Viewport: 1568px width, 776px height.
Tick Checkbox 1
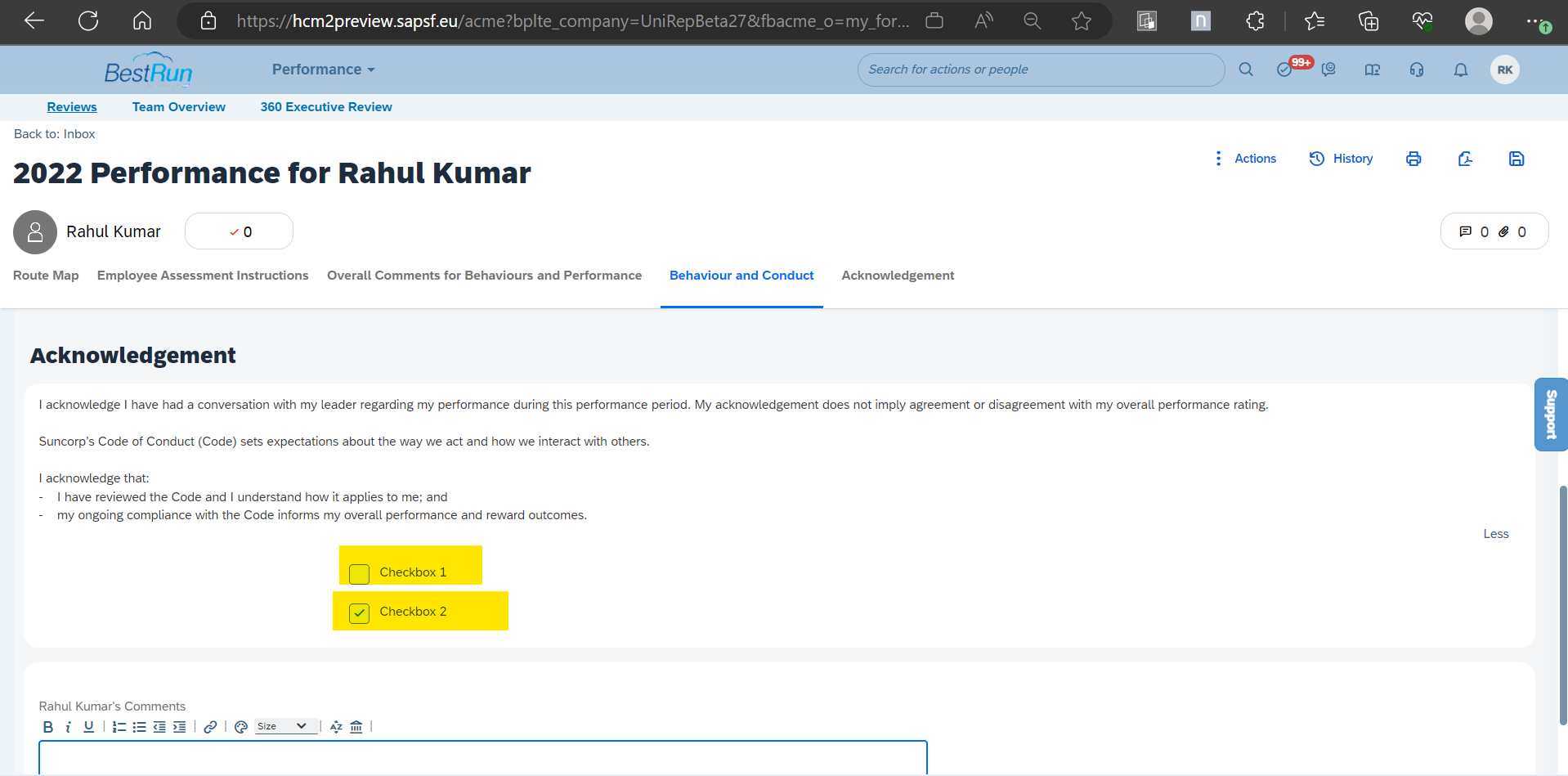point(359,573)
